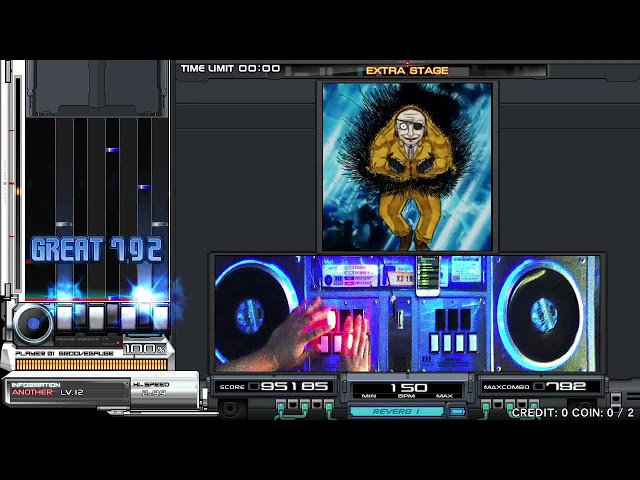This screenshot has height=480, width=640.
Task: Click the small blue indicator beside REVERB 1
Action: pyautogui.click(x=457, y=411)
